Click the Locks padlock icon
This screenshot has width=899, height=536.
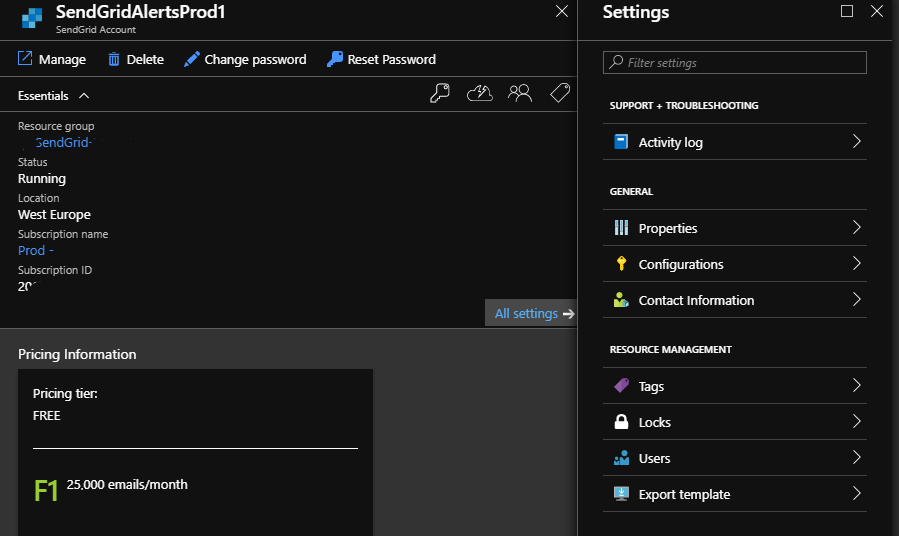(621, 421)
